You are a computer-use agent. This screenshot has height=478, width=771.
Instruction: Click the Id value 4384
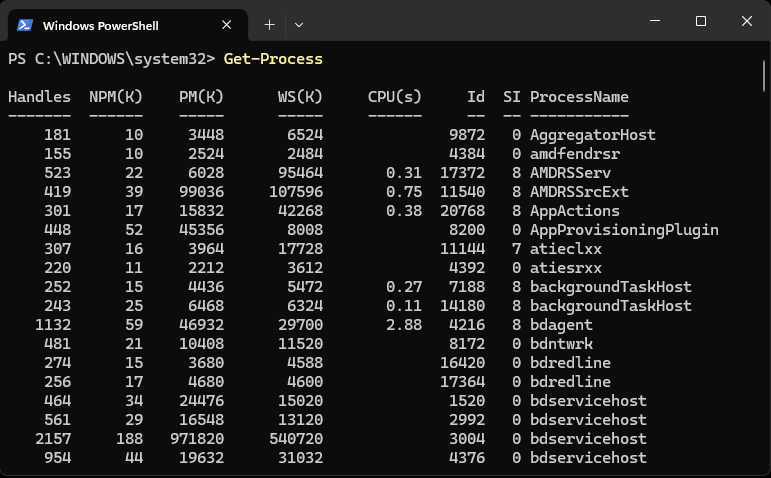pyautogui.click(x=467, y=154)
